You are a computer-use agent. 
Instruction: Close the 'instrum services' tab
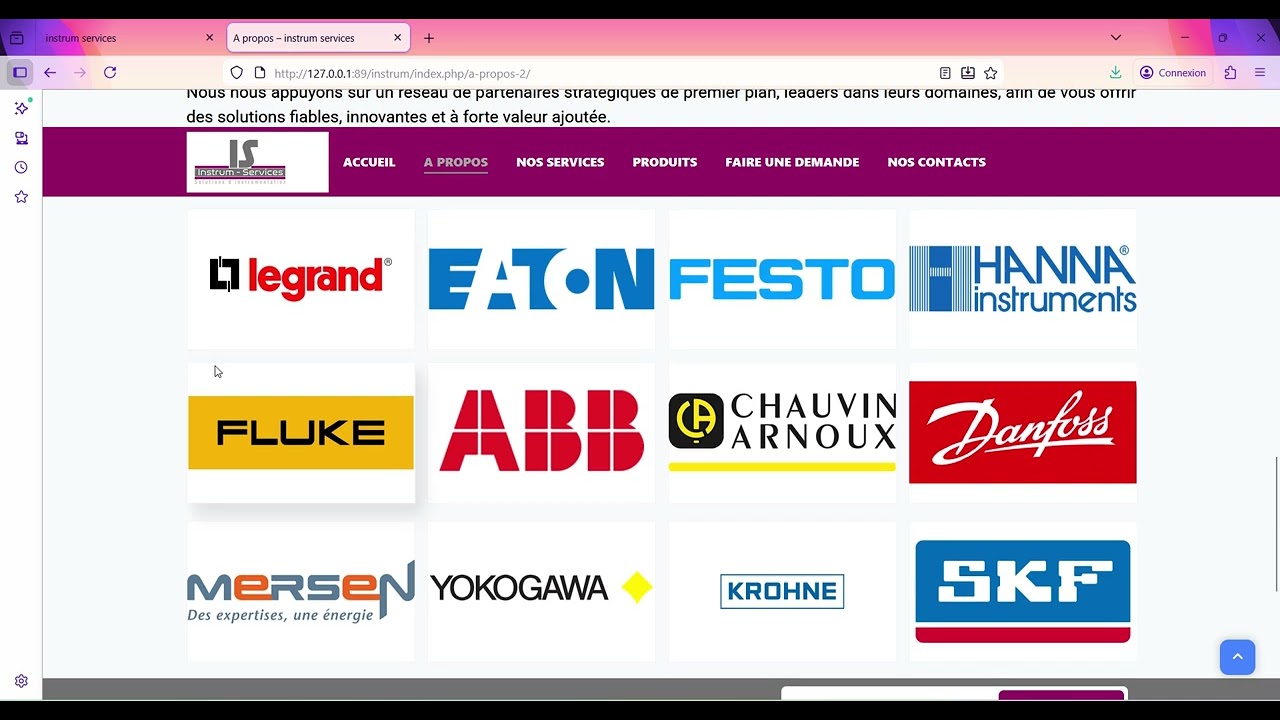pyautogui.click(x=209, y=38)
